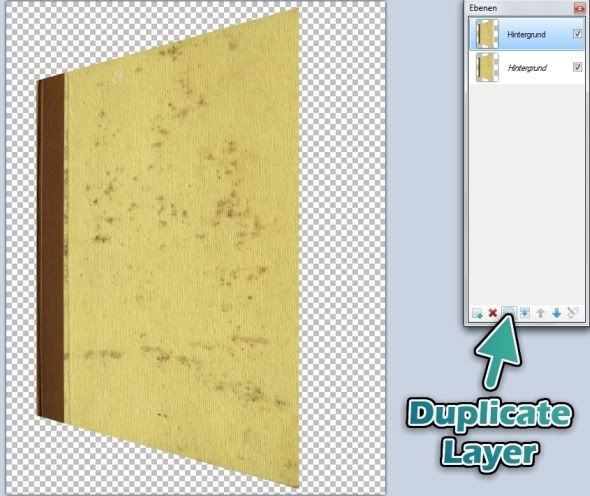This screenshot has height=496, width=590.
Task: Delete the selected layer with red X
Action: 493,313
